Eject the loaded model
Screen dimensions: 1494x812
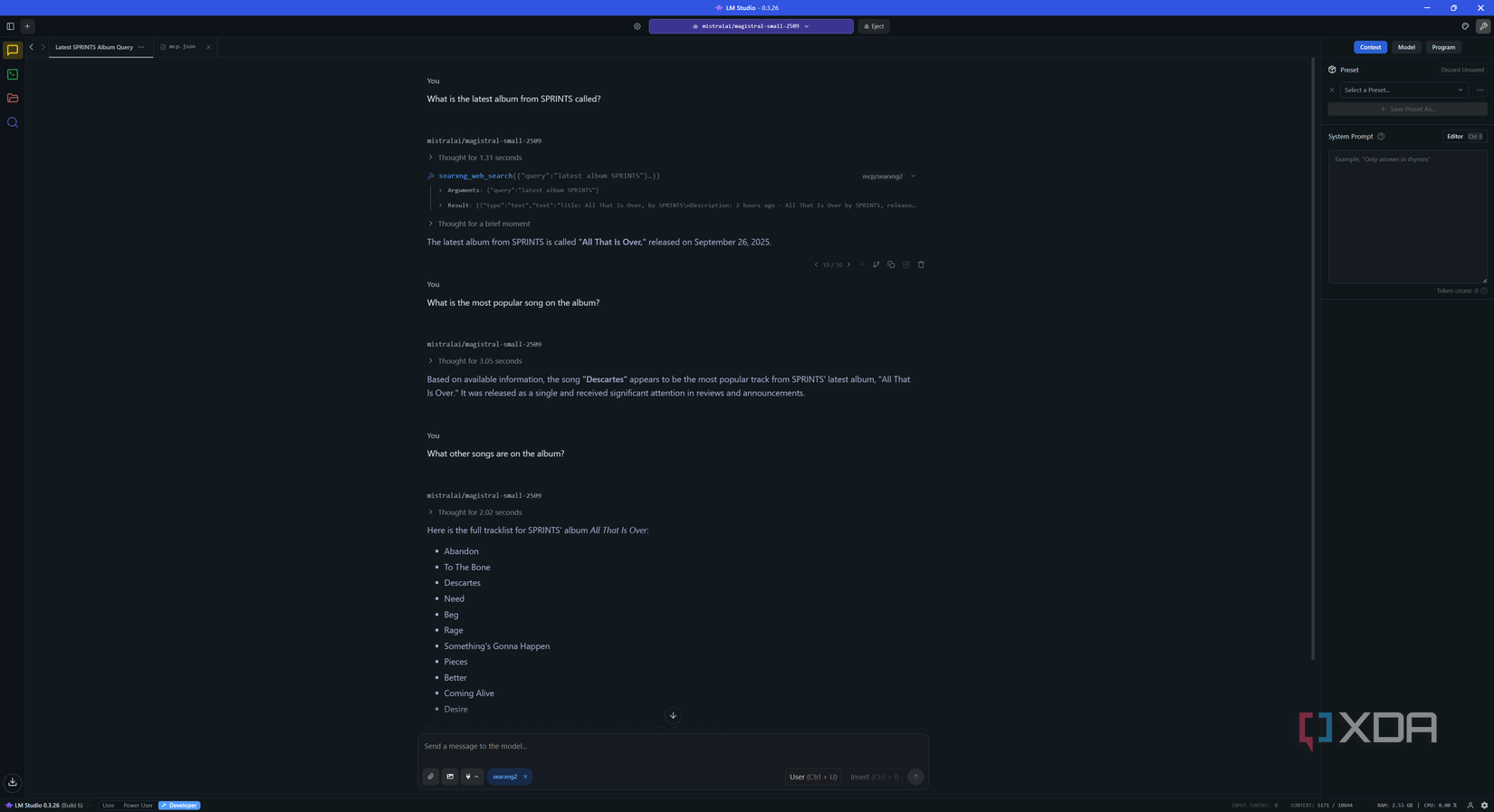tap(873, 26)
